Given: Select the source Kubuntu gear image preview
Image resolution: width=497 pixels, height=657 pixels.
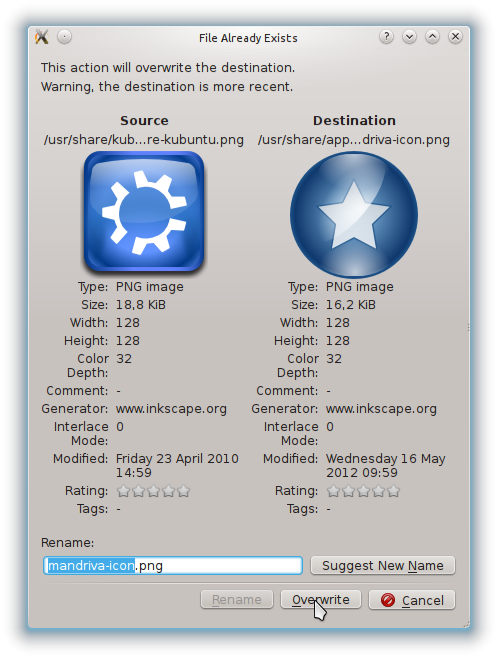Looking at the screenshot, I should (144, 212).
